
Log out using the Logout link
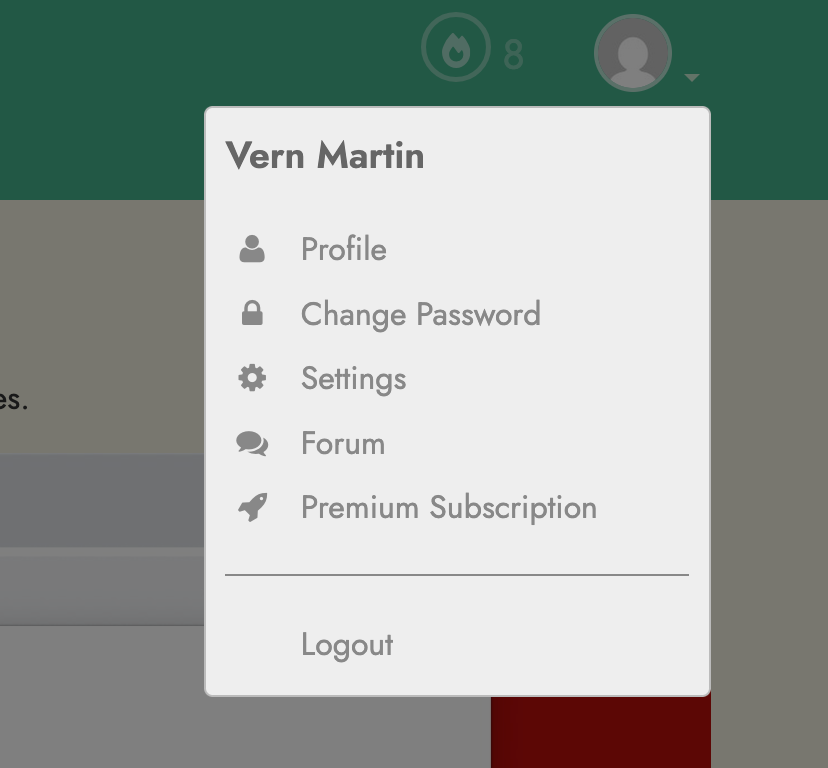click(347, 645)
